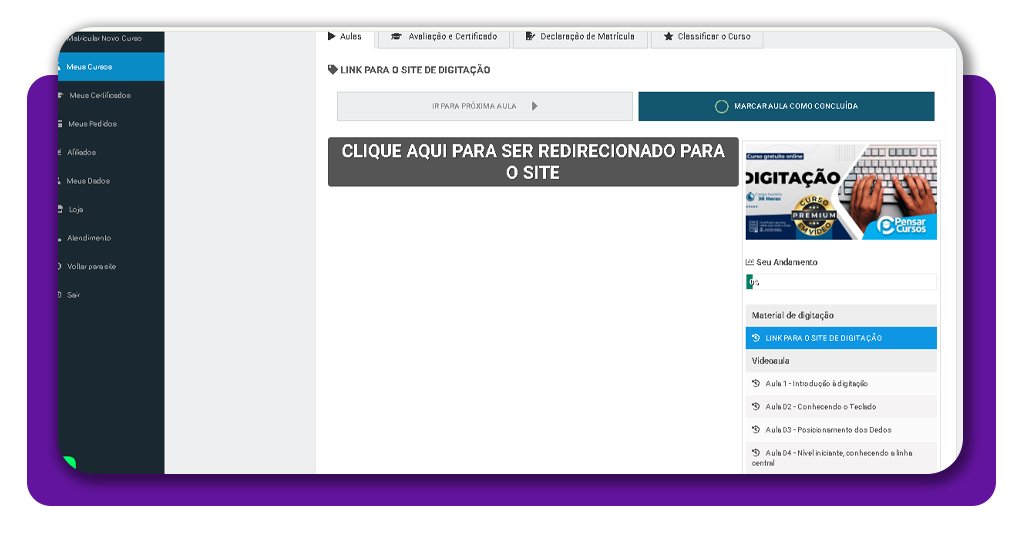The height and width of the screenshot is (536, 1024).
Task: Click Voltar para site in sidebar
Action: click(111, 266)
